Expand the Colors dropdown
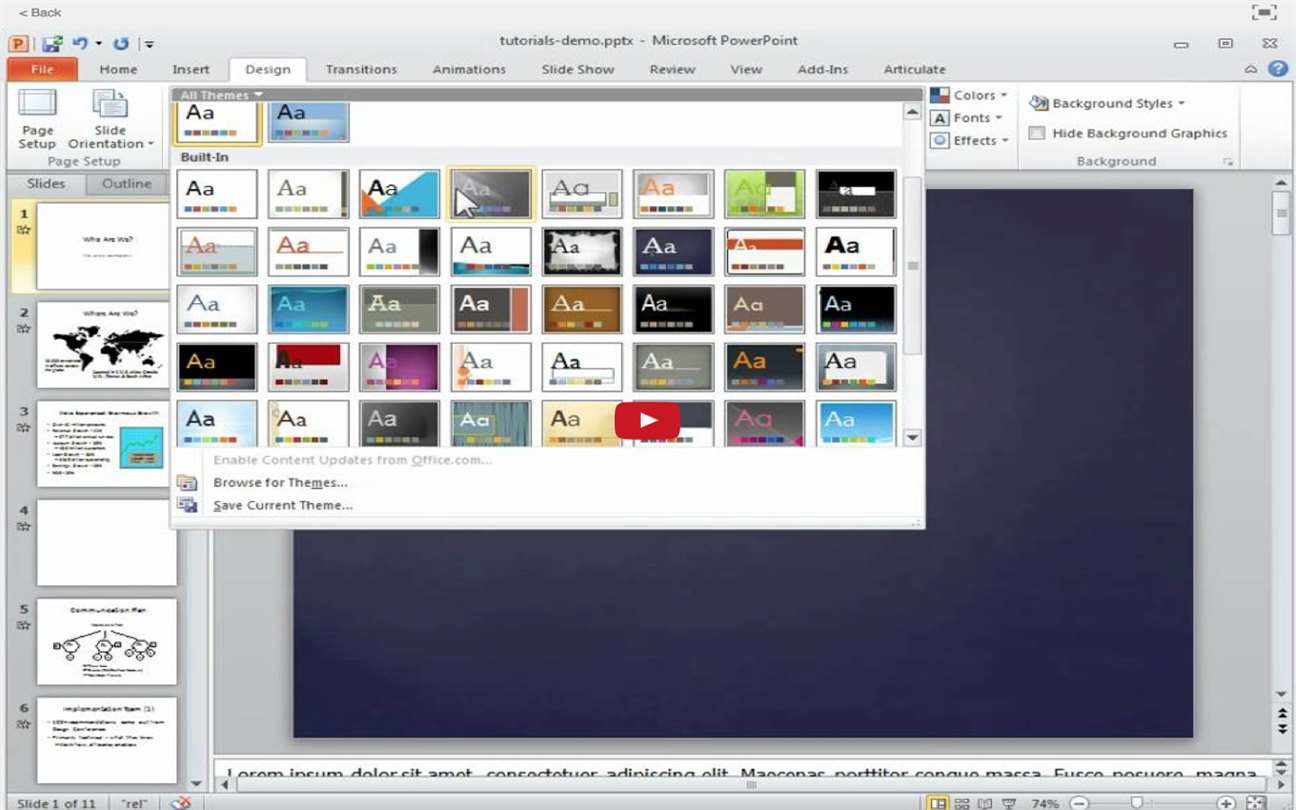1296x810 pixels. pyautogui.click(x=969, y=95)
